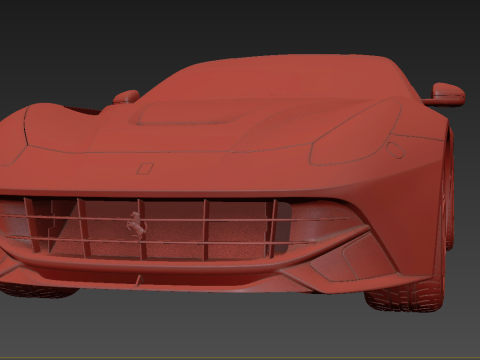
Task: Pick the rectangular hood badge outline
Action: [x=145, y=169]
